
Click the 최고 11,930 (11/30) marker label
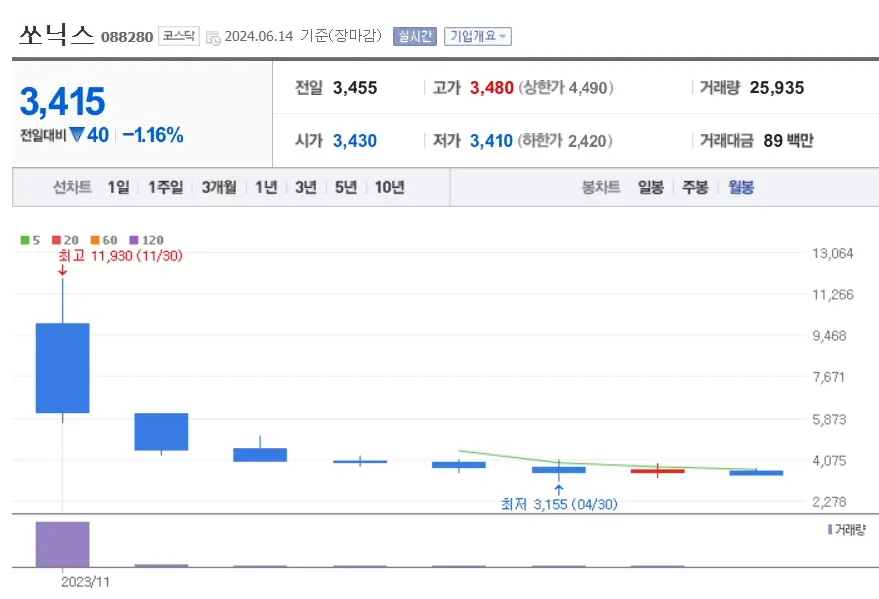click(121, 256)
